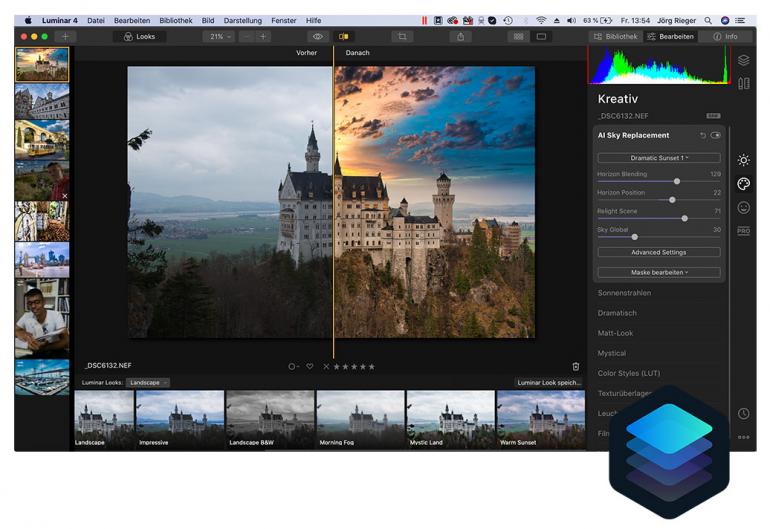770x529 pixels.
Task: Click the zoom out minus button
Action: (x=247, y=36)
